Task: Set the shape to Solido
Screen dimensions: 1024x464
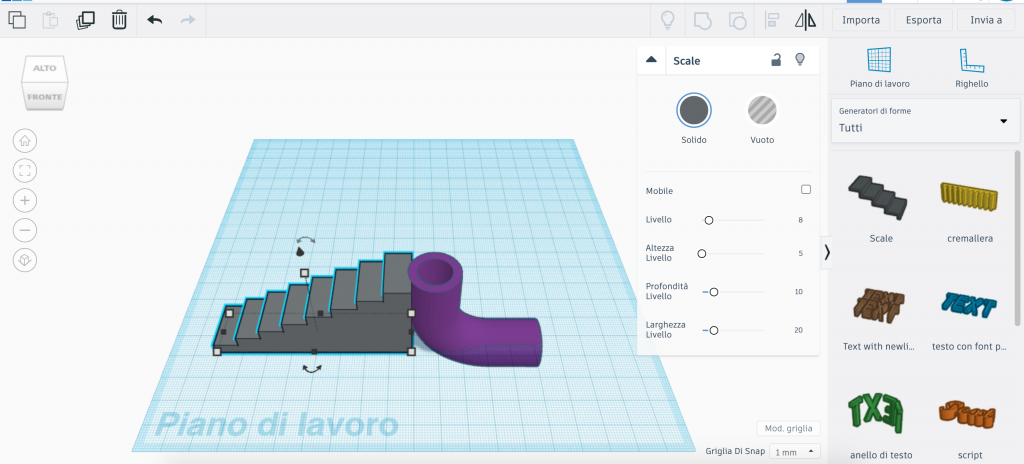Action: click(694, 109)
